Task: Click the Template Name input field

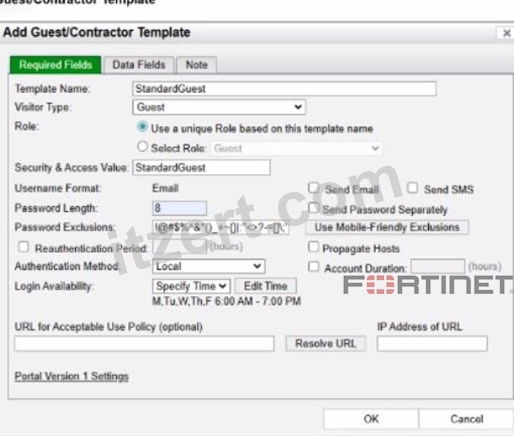Action: (x=284, y=89)
